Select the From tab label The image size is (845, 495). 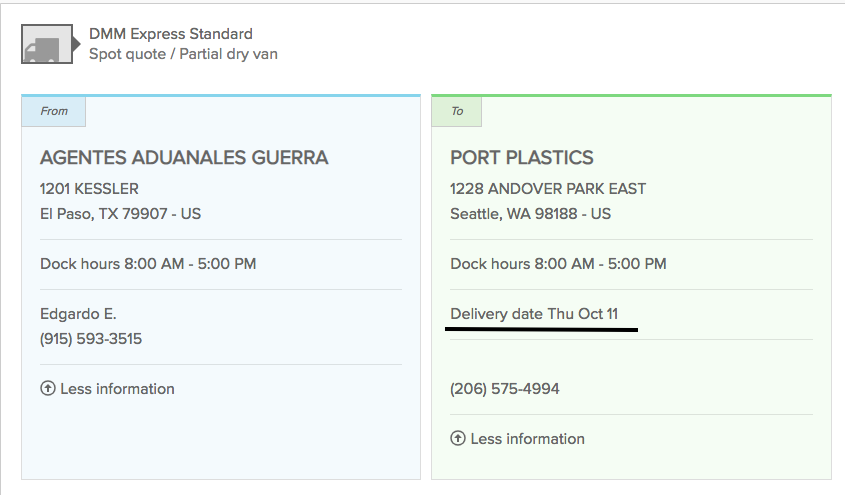pos(53,111)
